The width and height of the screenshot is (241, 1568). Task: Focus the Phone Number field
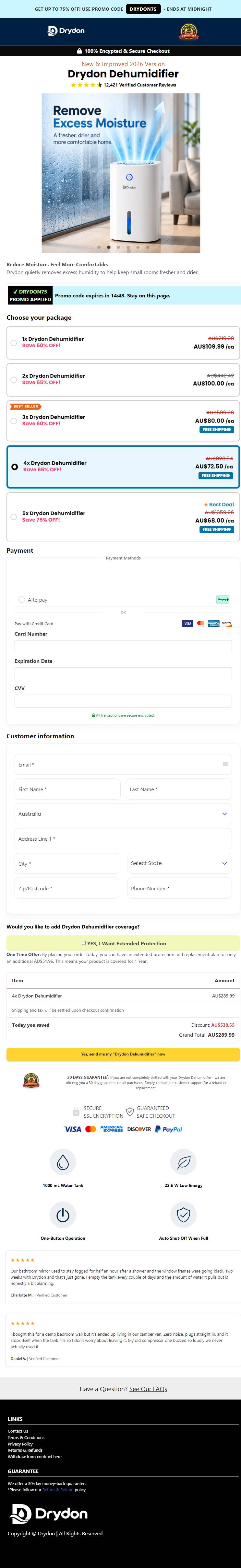pyautogui.click(x=179, y=888)
